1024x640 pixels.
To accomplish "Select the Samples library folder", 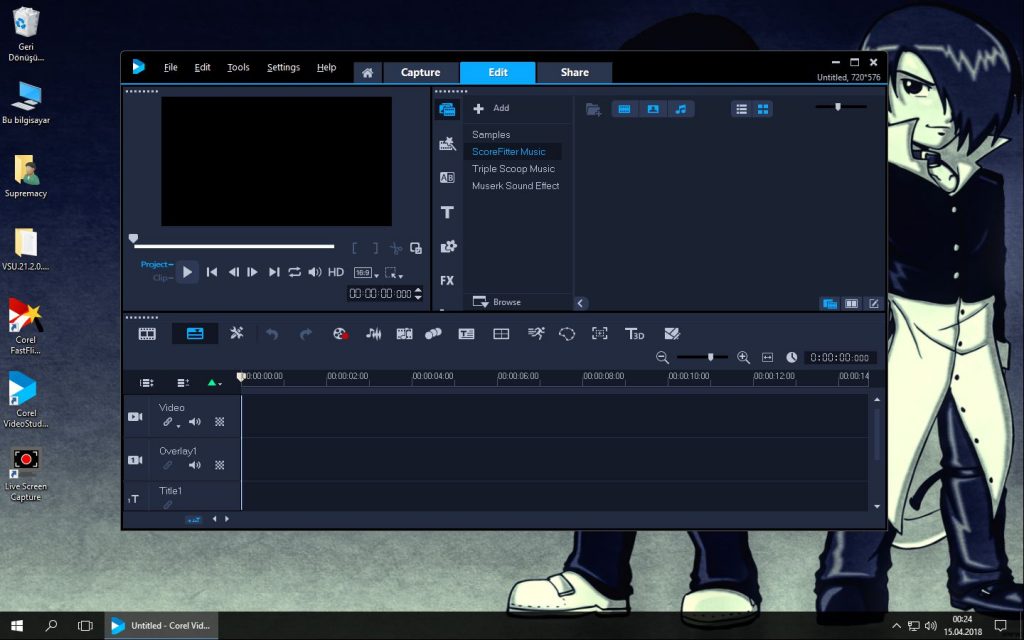I will pyautogui.click(x=491, y=135).
